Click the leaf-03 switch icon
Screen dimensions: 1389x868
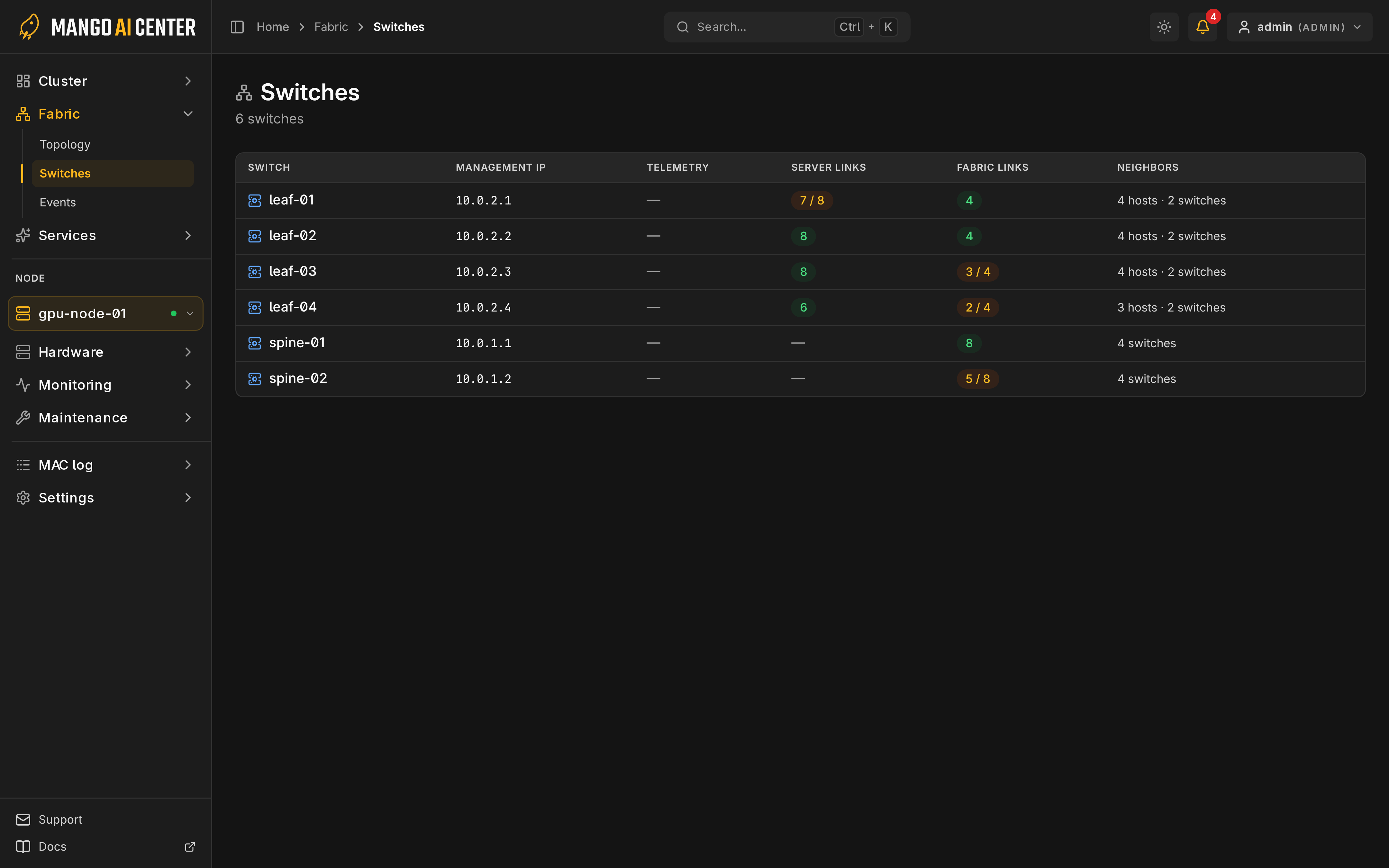click(254, 272)
